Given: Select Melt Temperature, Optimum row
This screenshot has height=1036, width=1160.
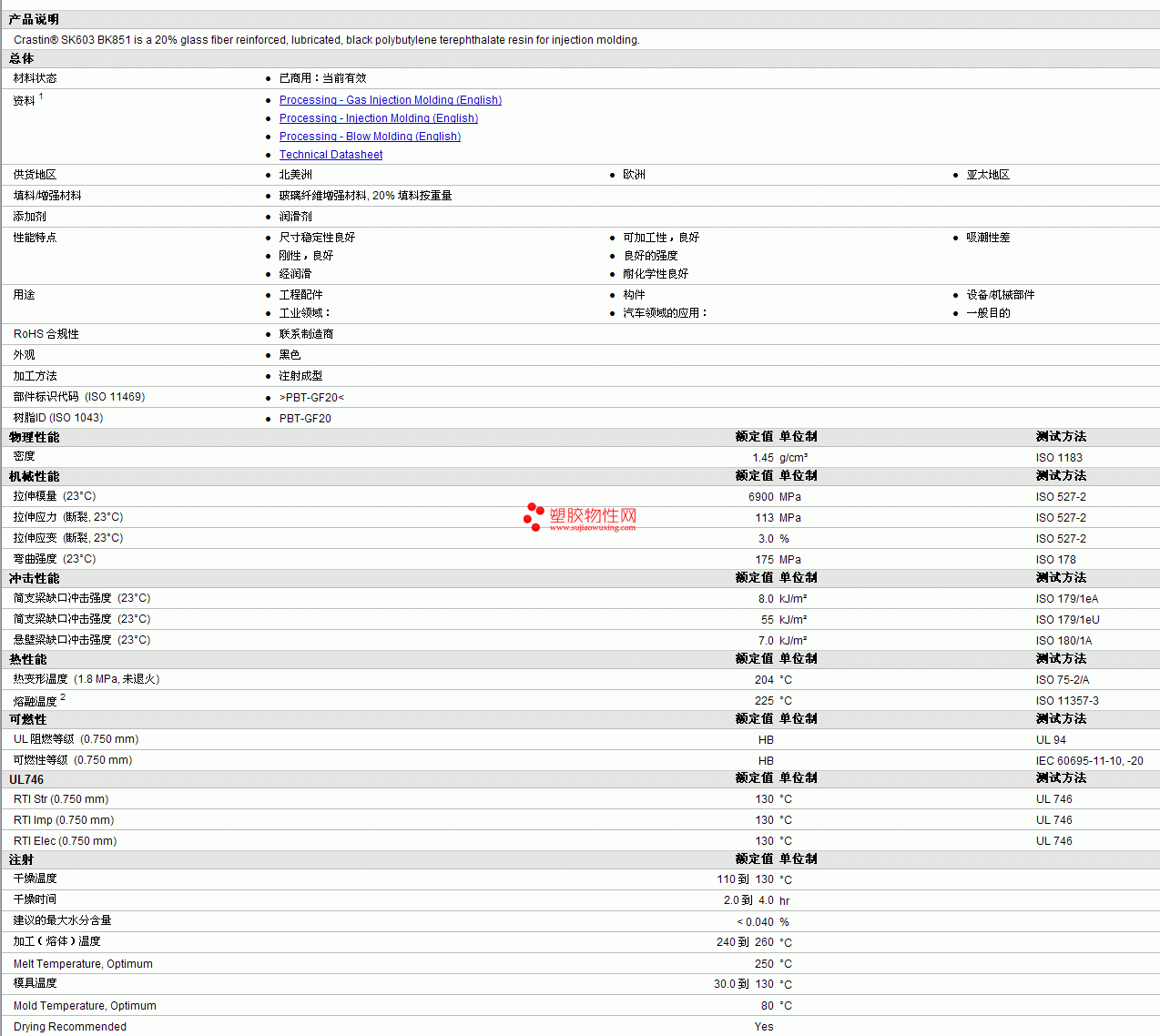Looking at the screenshot, I should pyautogui.click(x=580, y=964).
